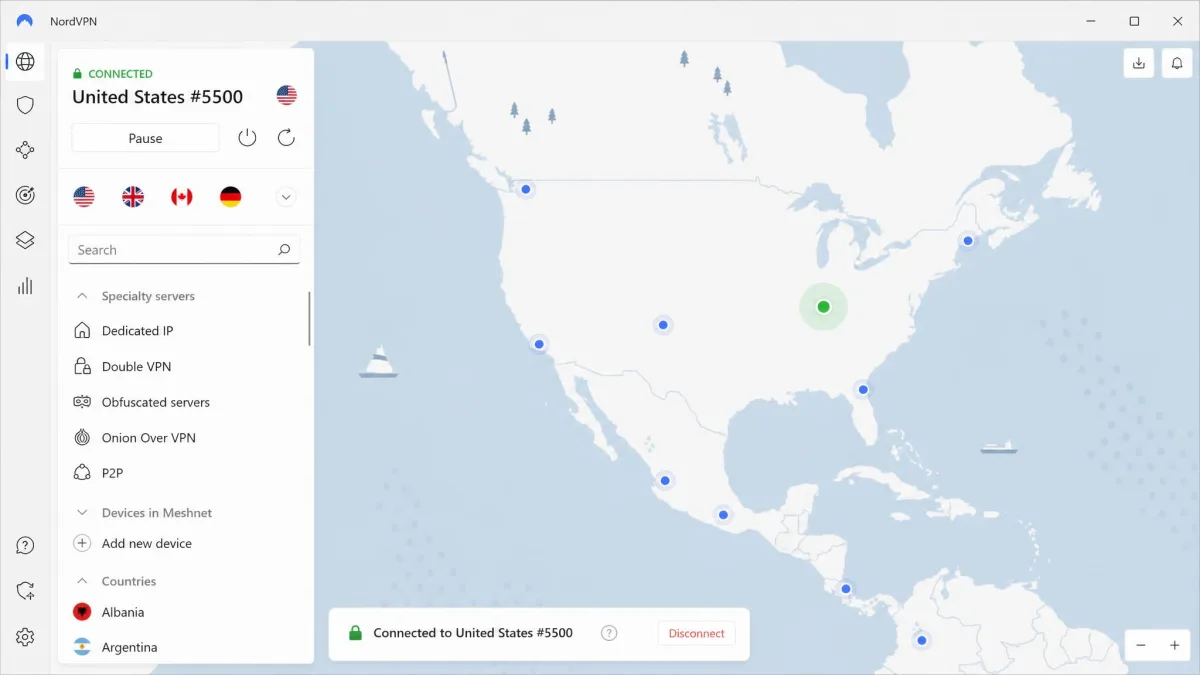
Task: Select United Kingdom flag quick connect
Action: point(133,197)
